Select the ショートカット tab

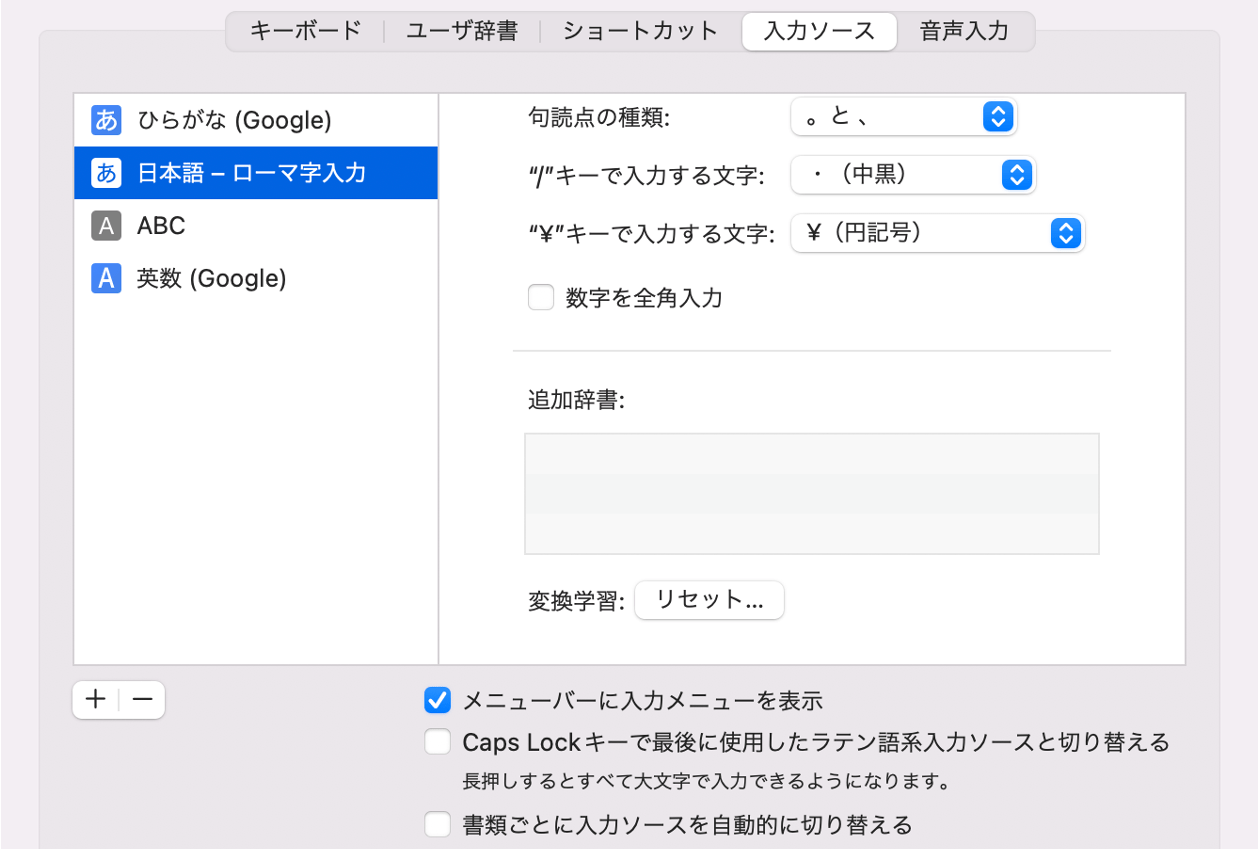pyautogui.click(x=638, y=31)
